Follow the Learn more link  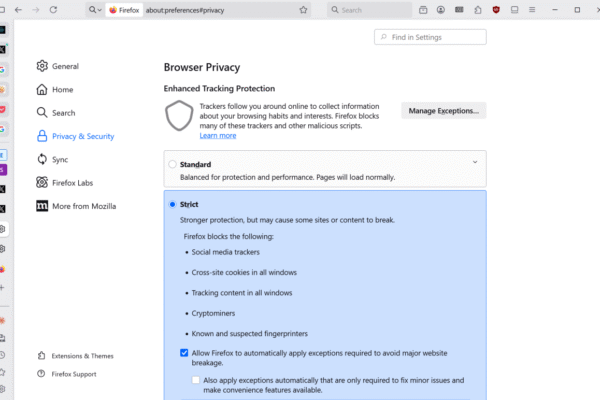click(x=218, y=136)
